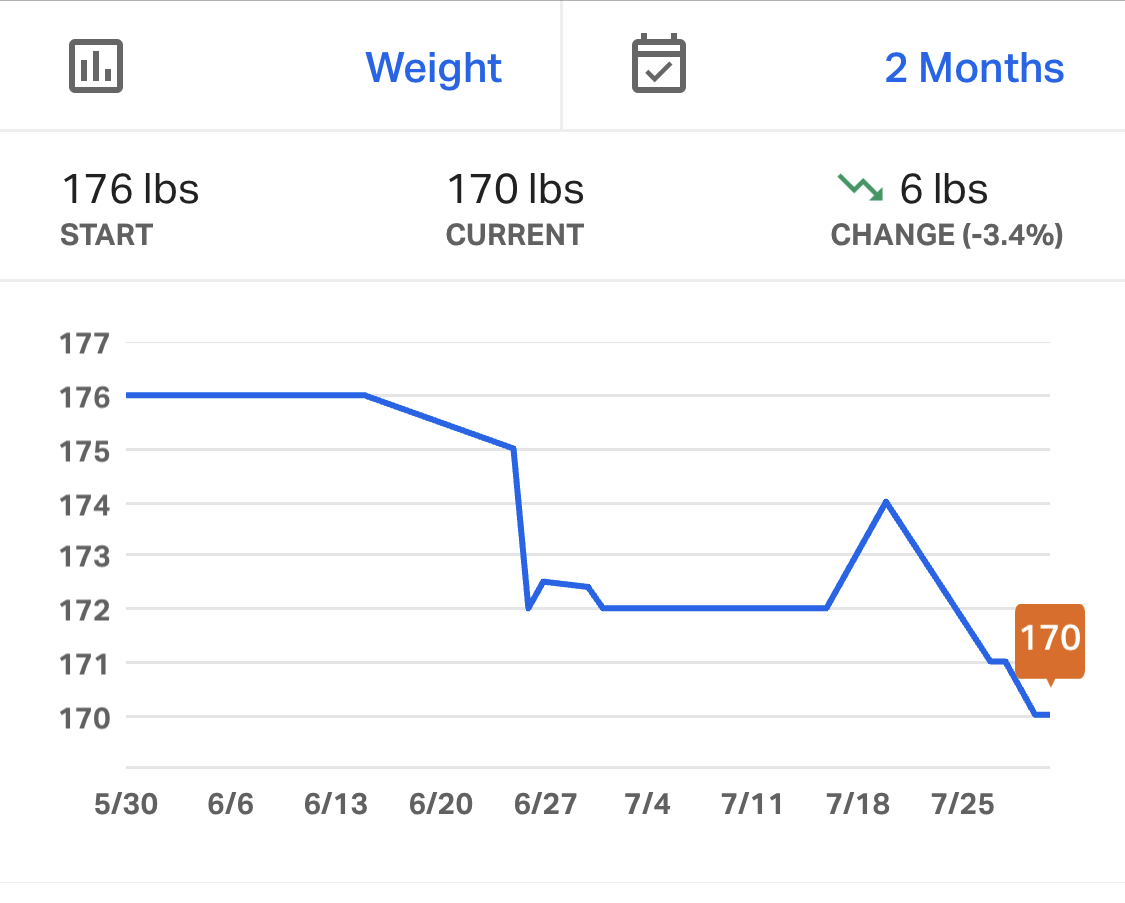Open the 2 Months range selector
Screen dimensions: 1125x903
tap(974, 68)
